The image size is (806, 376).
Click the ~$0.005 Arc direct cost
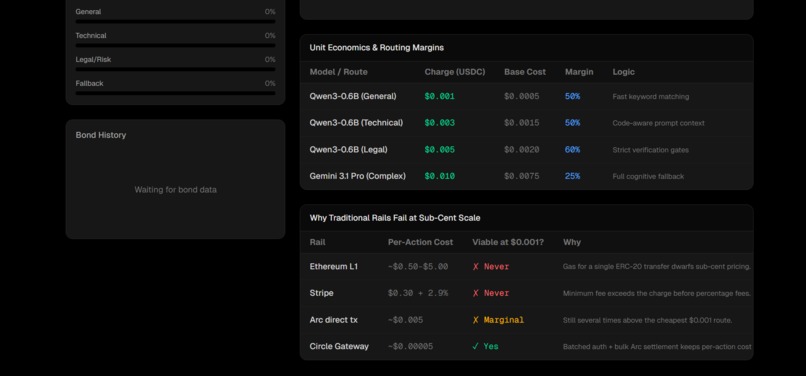pyautogui.click(x=406, y=320)
